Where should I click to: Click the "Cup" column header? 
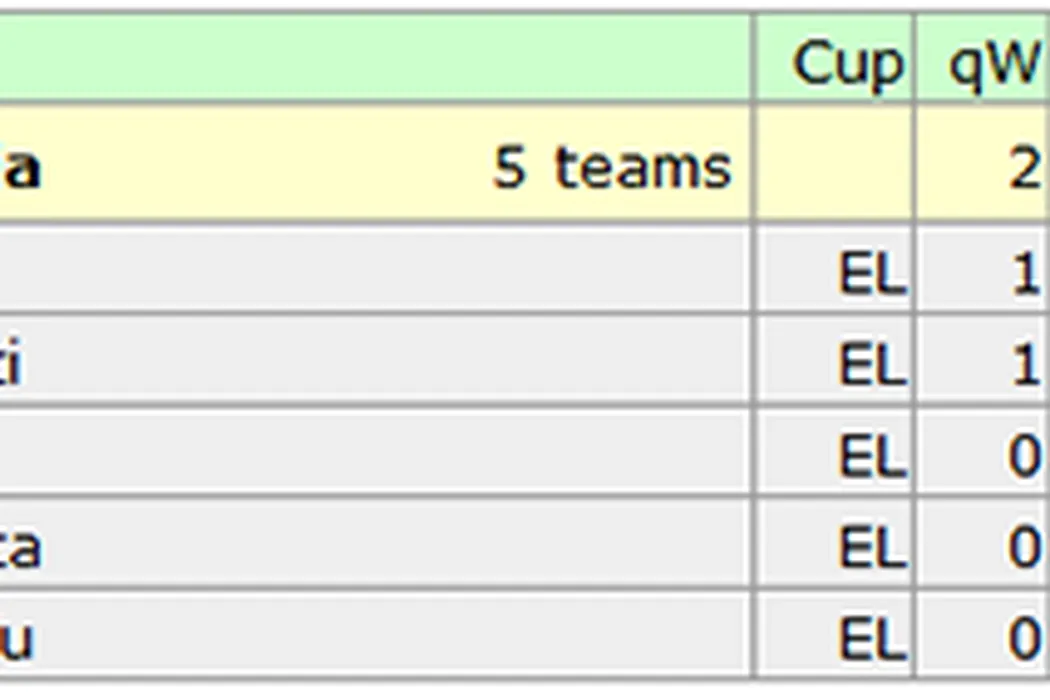point(846,65)
